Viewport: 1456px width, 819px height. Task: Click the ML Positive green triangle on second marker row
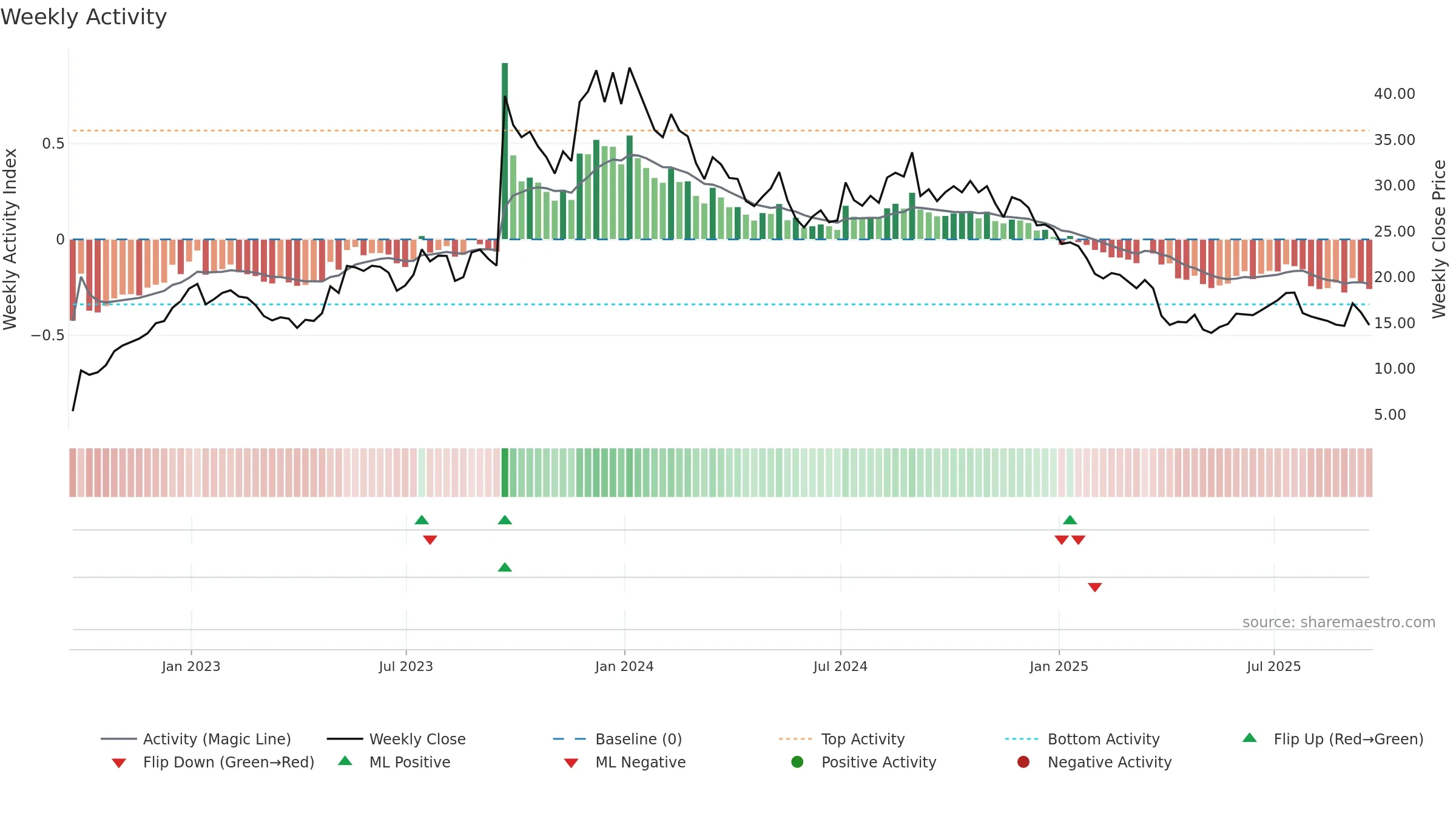click(505, 567)
